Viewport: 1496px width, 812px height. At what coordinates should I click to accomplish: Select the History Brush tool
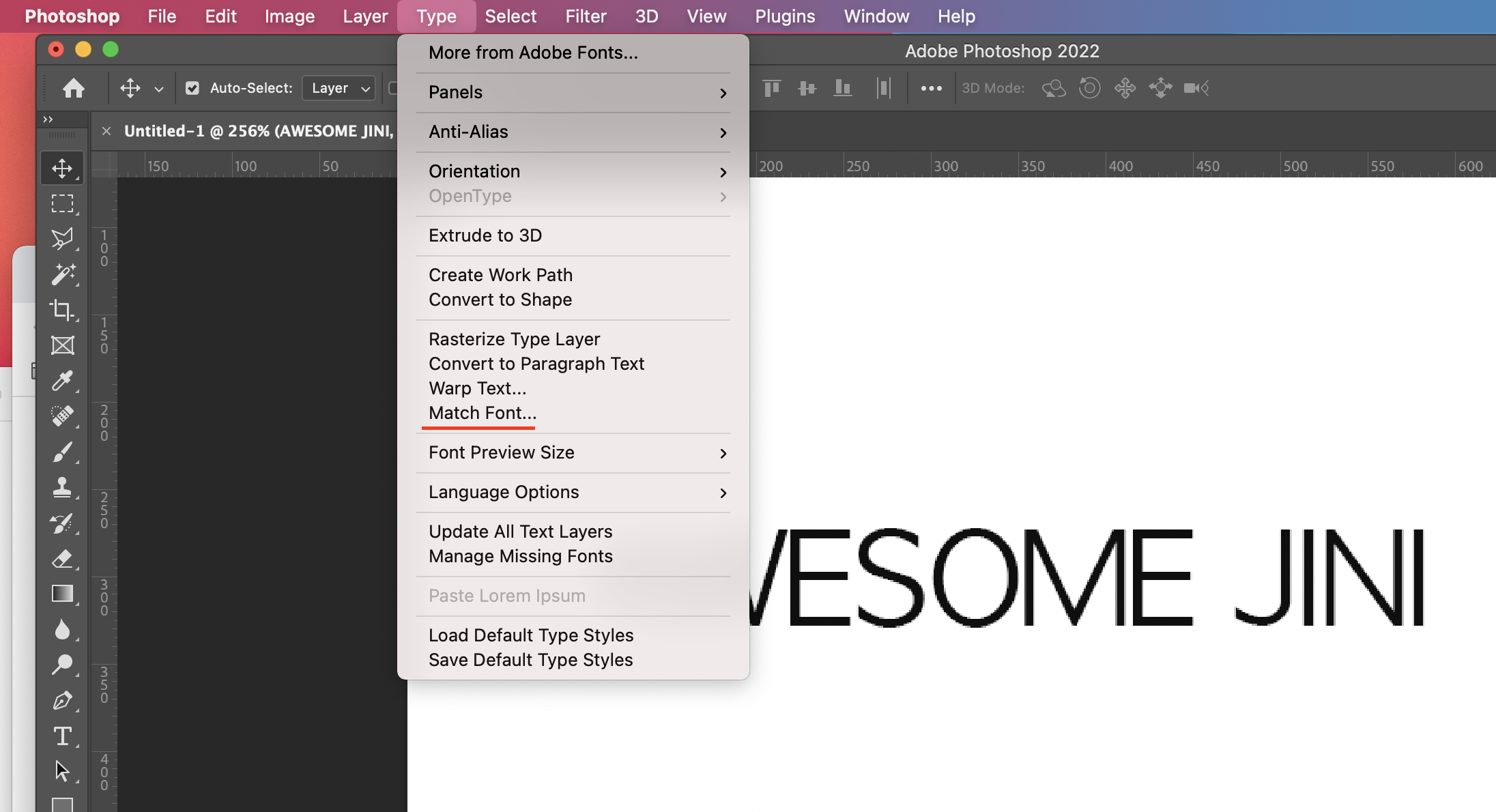pyautogui.click(x=62, y=523)
